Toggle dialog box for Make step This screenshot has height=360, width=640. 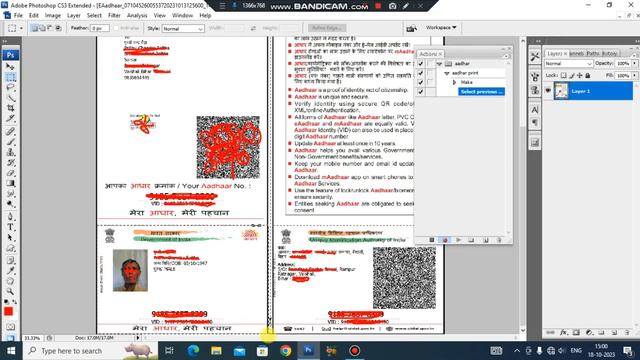tap(430, 82)
